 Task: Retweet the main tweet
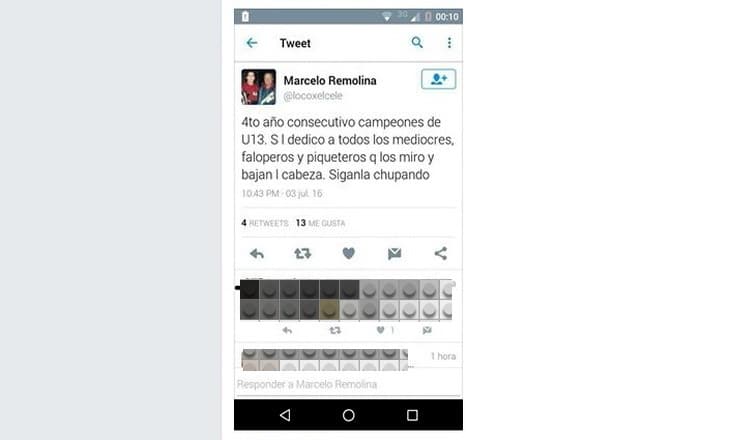(x=303, y=254)
